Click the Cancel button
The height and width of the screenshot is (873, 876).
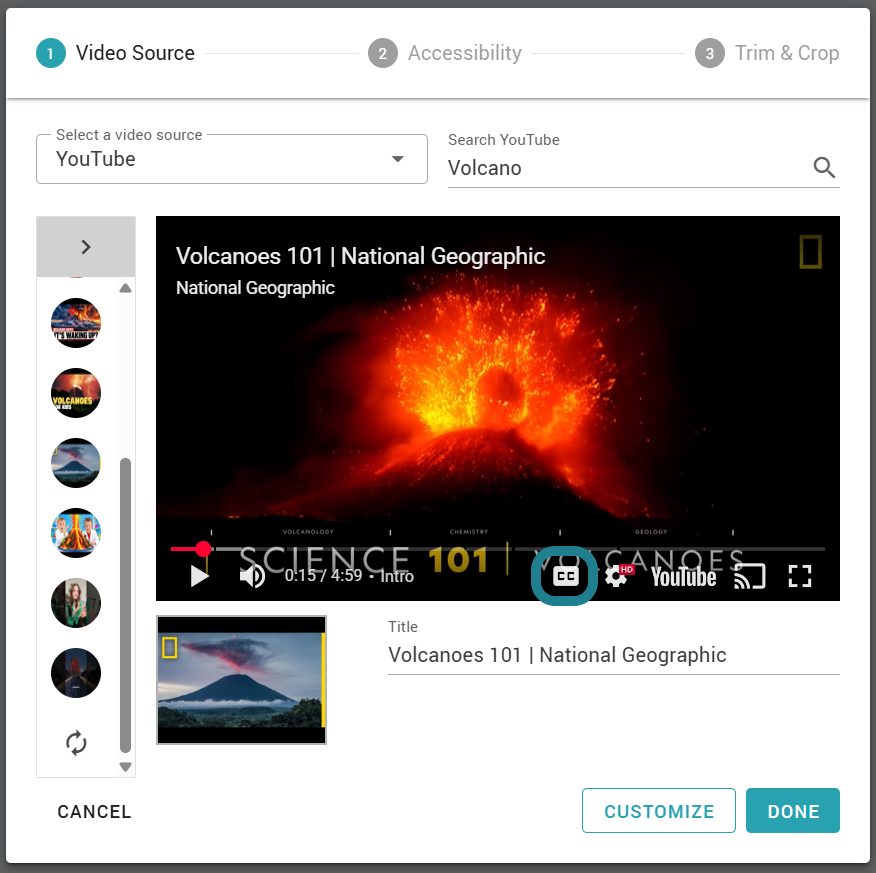(94, 811)
